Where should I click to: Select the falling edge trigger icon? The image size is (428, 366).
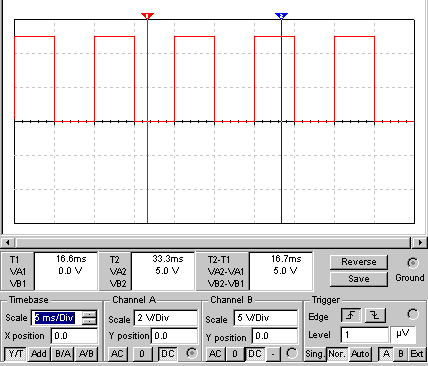click(x=375, y=315)
